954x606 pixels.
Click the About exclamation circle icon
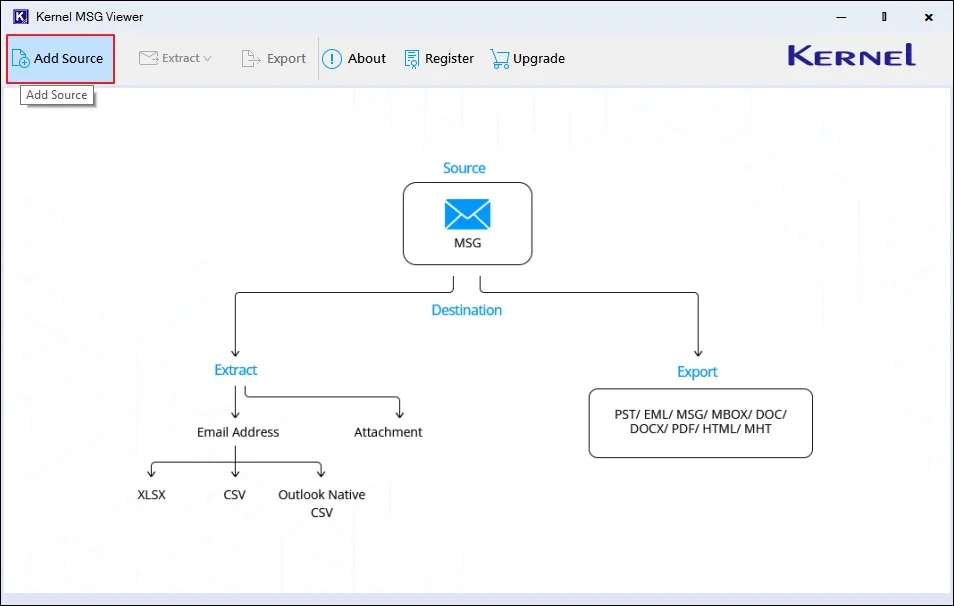(332, 59)
